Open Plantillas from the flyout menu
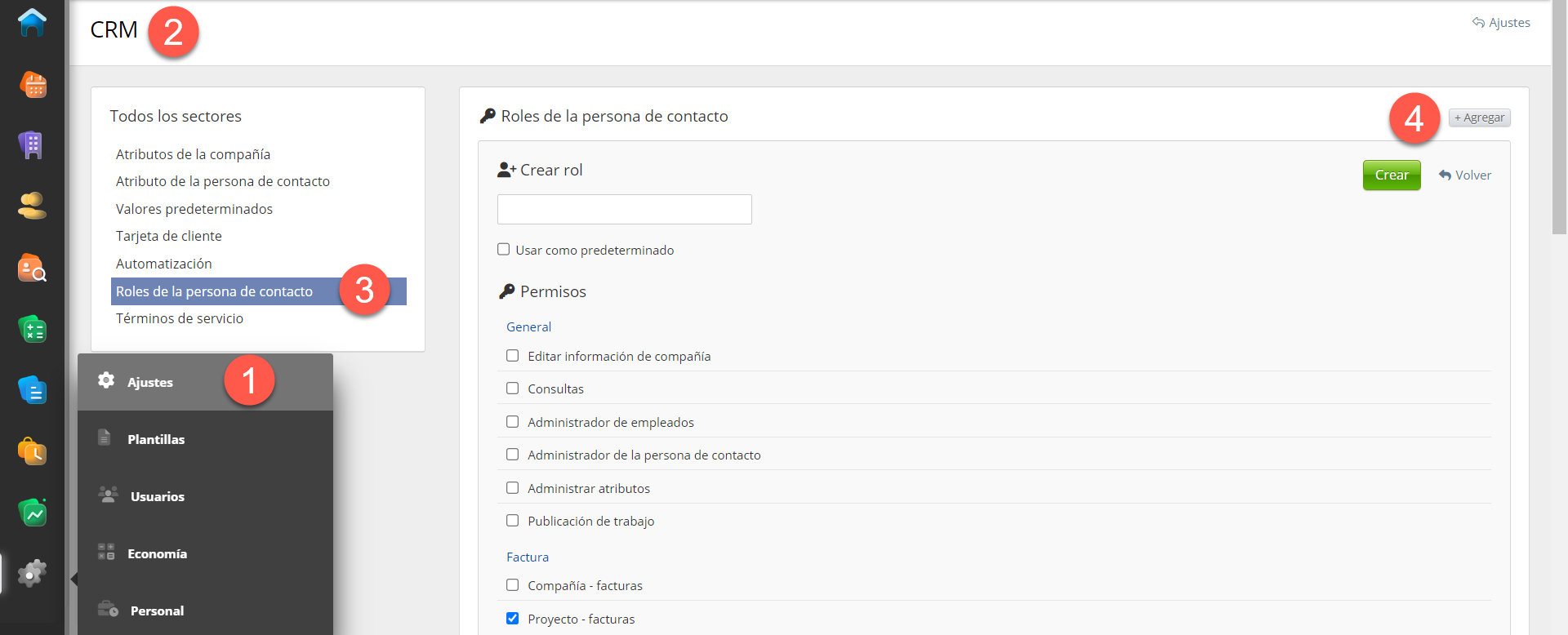 [x=156, y=439]
